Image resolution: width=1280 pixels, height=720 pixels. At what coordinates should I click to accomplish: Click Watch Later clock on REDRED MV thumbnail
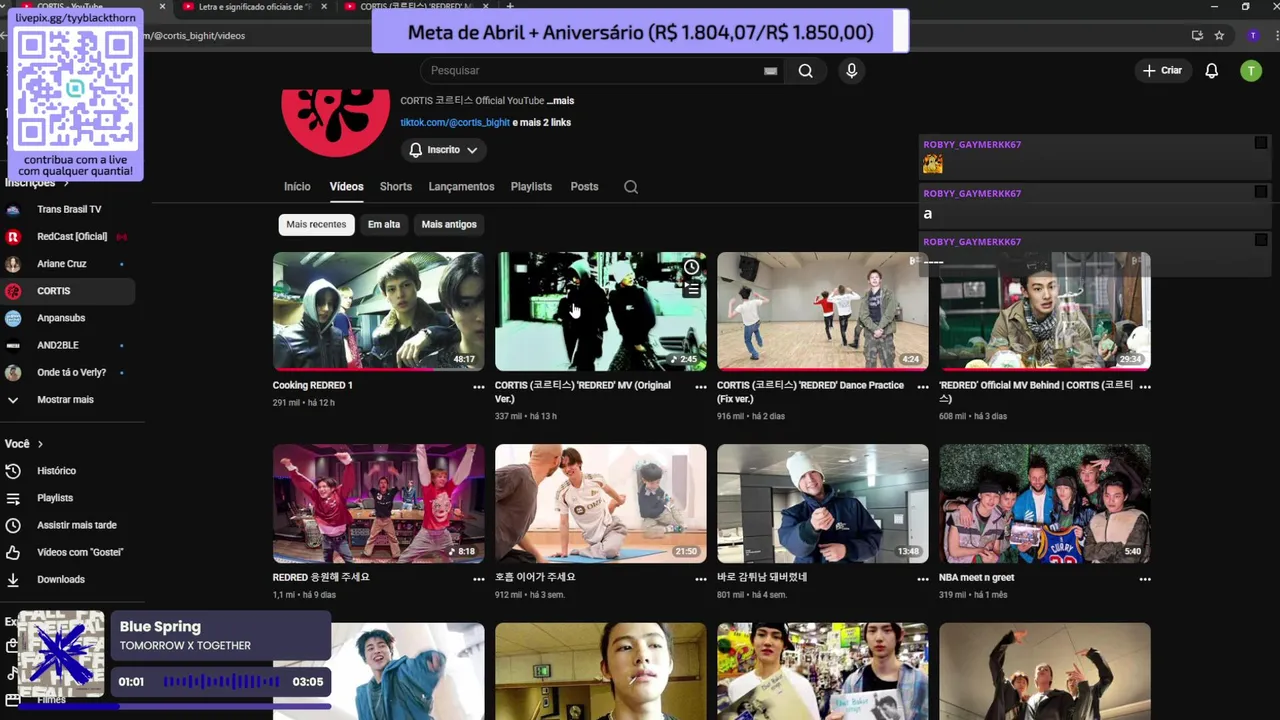pyautogui.click(x=691, y=268)
